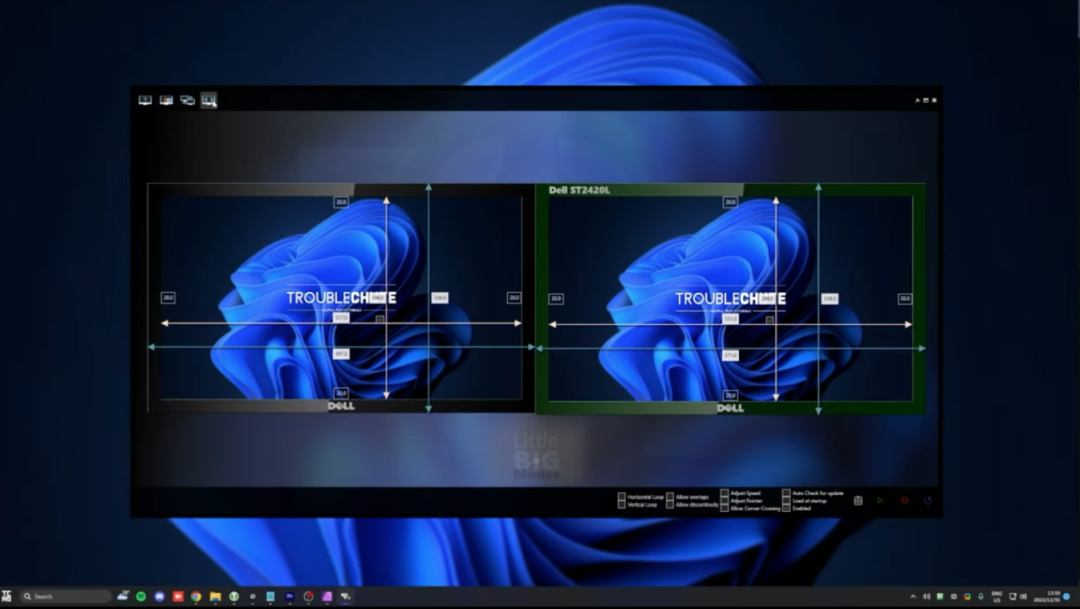Select the third overlapping-monitors view icon
The height and width of the screenshot is (609, 1080).
tap(187, 101)
